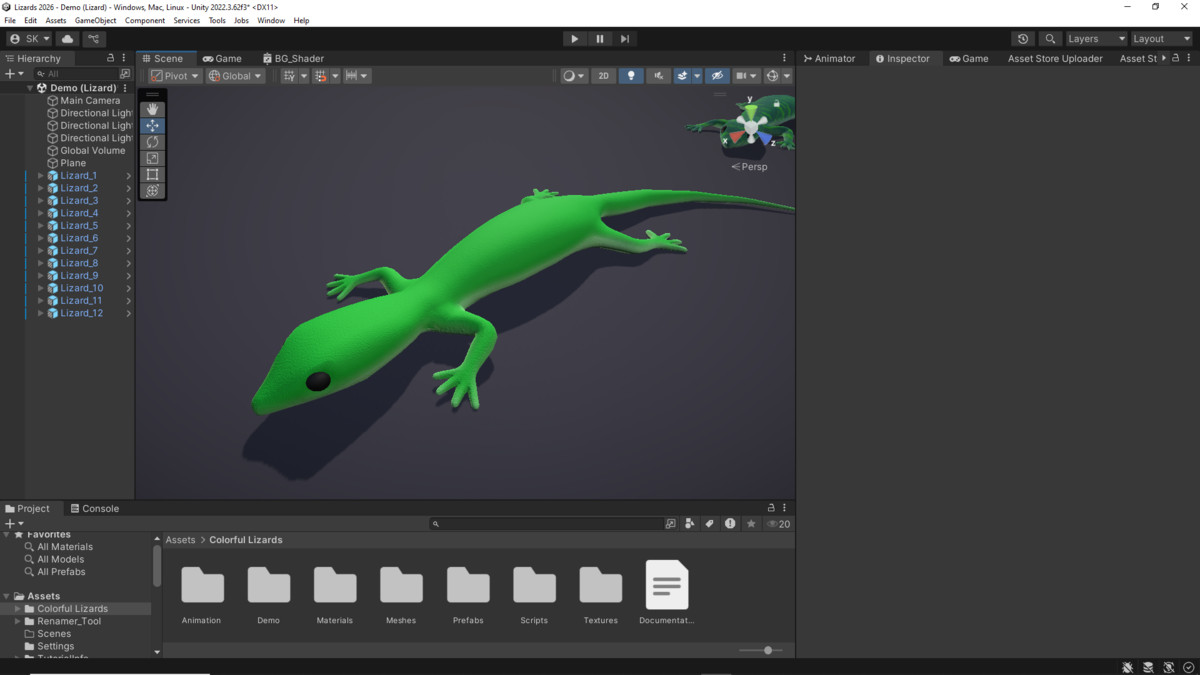Viewport: 1200px width, 675px height.
Task: Select the Scale tool
Action: [x=151, y=157]
